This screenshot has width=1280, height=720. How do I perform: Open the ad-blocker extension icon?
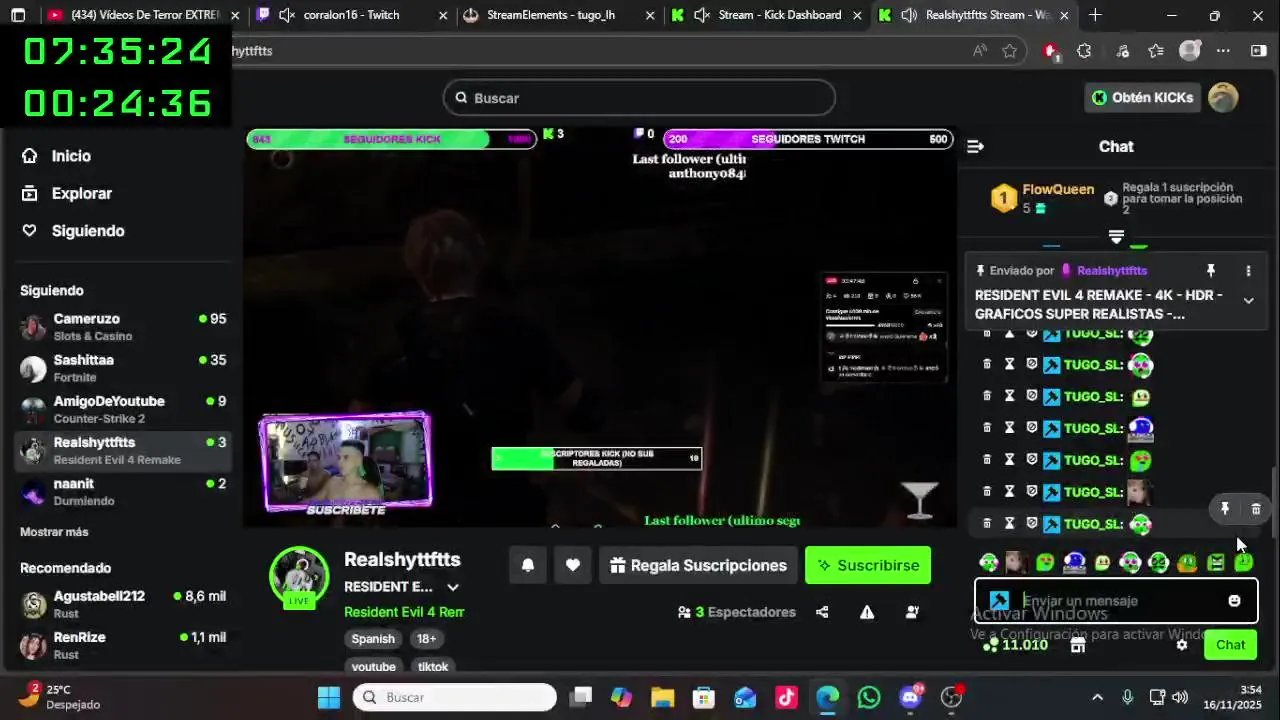(x=1050, y=51)
